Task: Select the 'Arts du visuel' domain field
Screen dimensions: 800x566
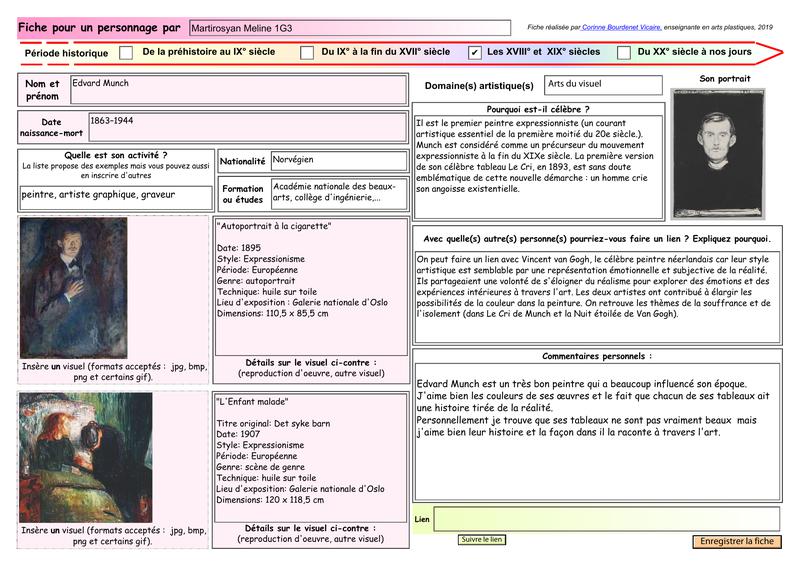Action: pyautogui.click(x=602, y=85)
